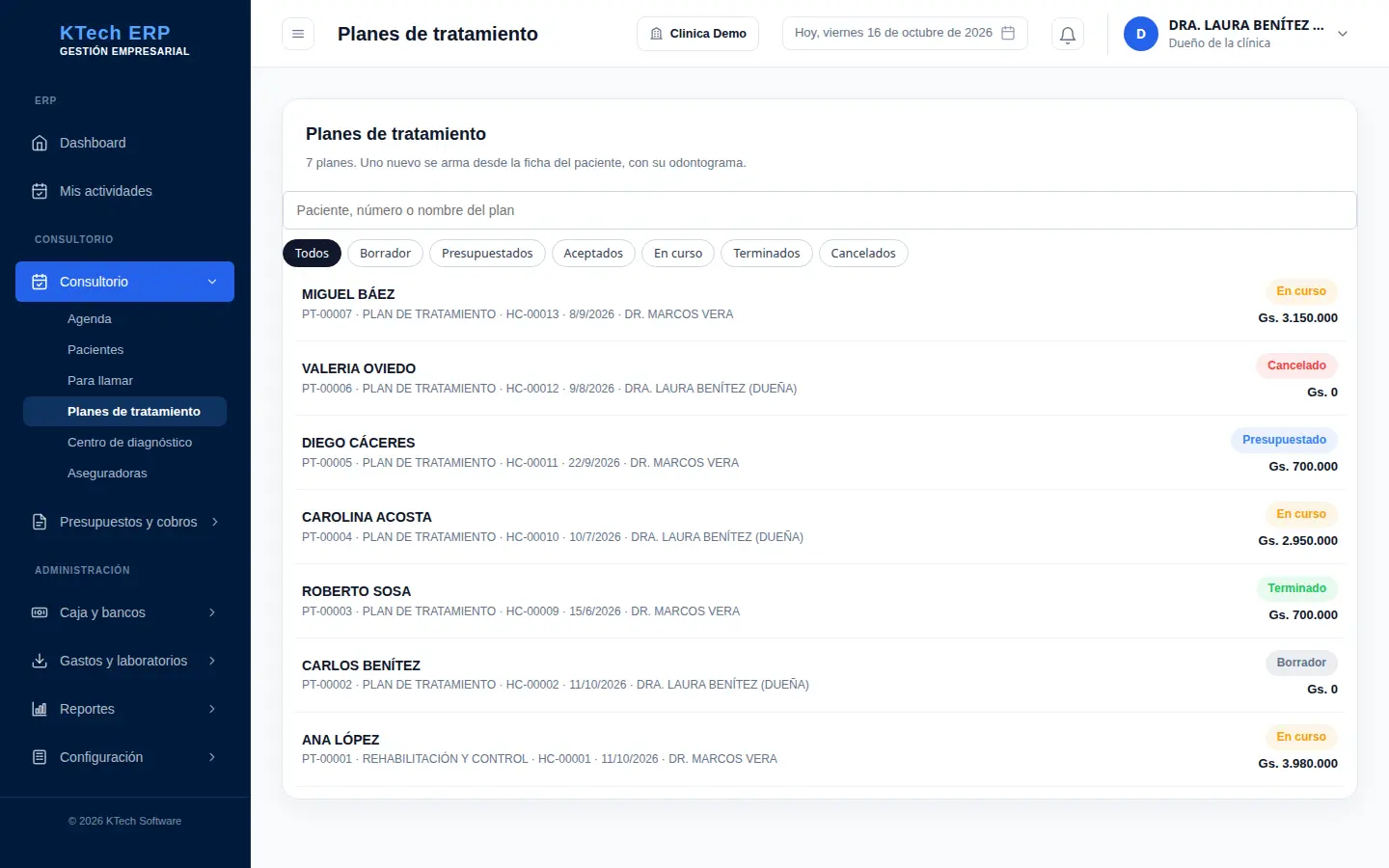The height and width of the screenshot is (868, 1389).
Task: Collapse the Consultorio section chevron
Action: [212, 282]
